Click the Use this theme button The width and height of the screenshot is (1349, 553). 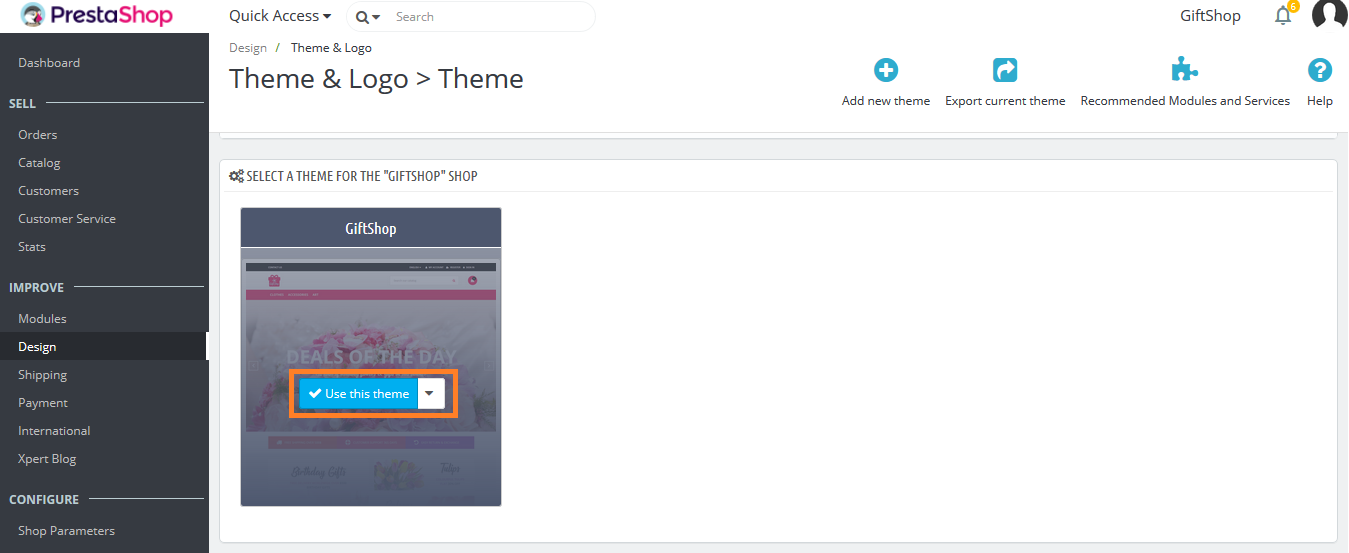pyautogui.click(x=359, y=393)
